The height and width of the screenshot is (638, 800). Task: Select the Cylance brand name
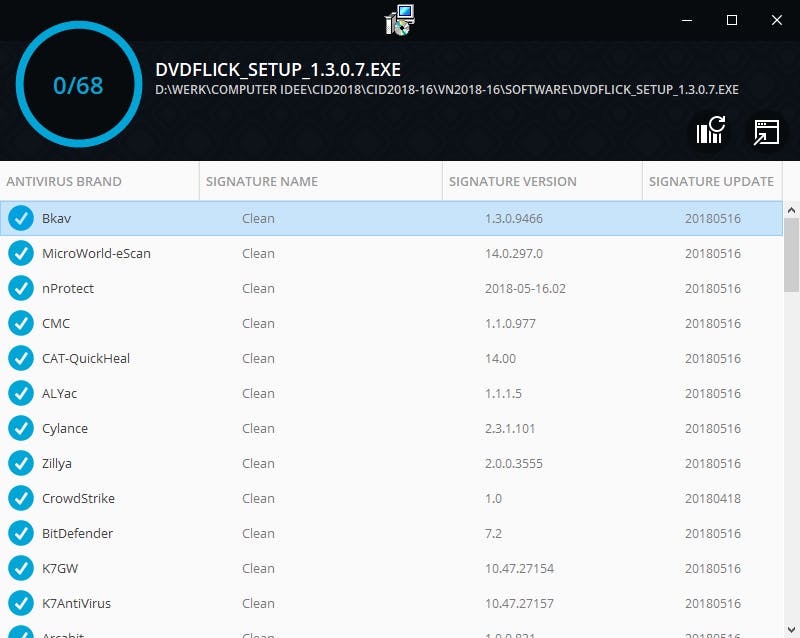pos(65,428)
